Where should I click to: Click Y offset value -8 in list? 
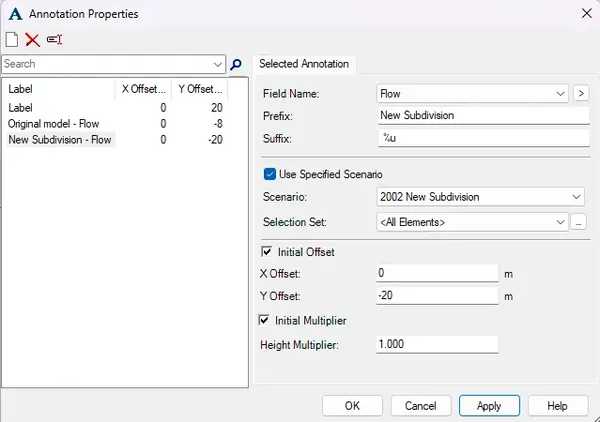[218, 124]
